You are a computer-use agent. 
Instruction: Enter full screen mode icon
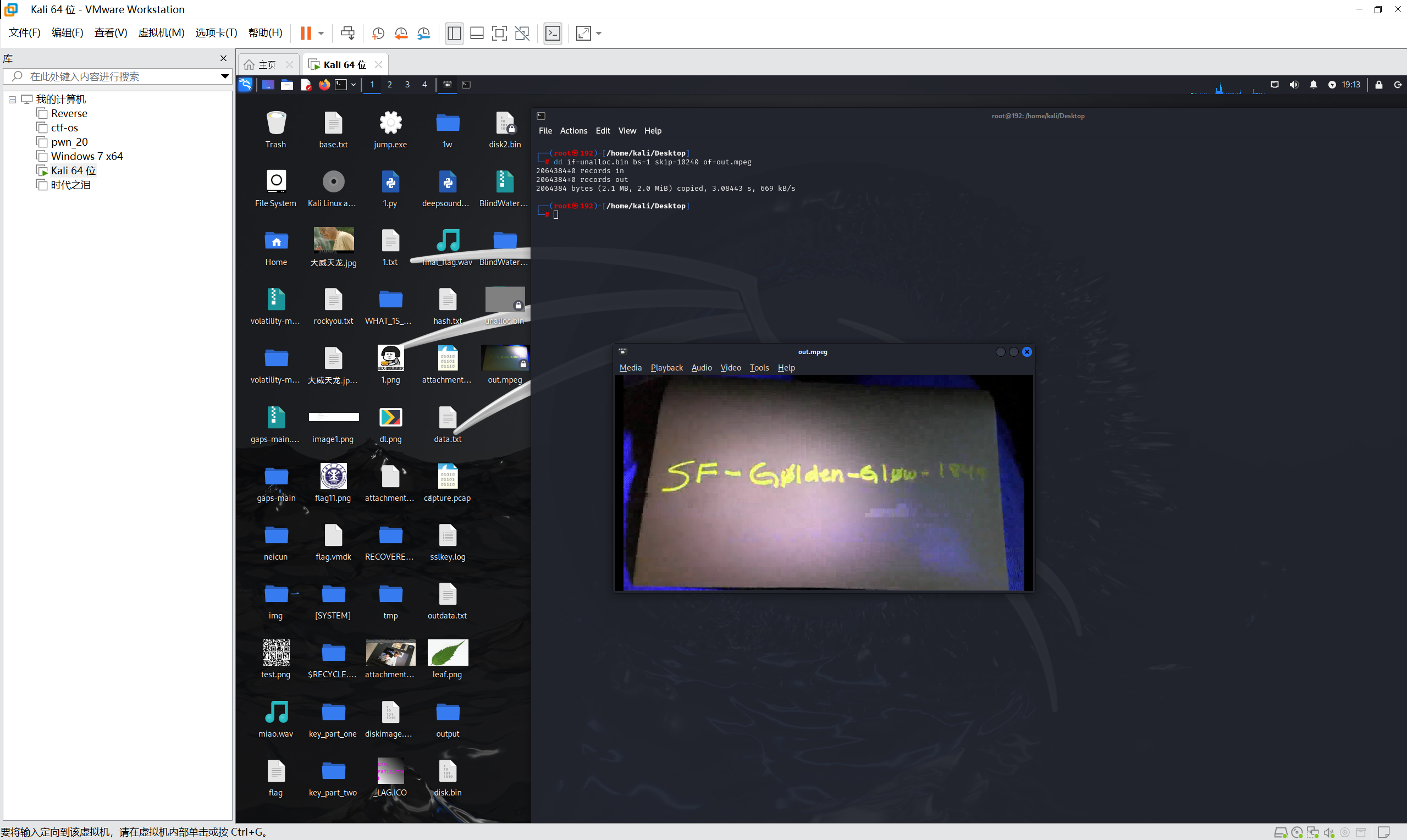click(x=499, y=34)
